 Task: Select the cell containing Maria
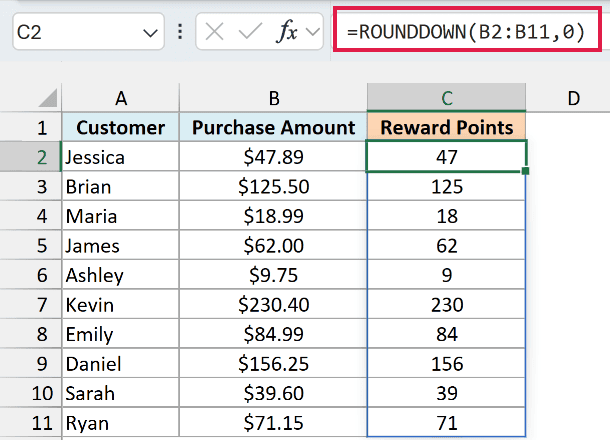121,216
